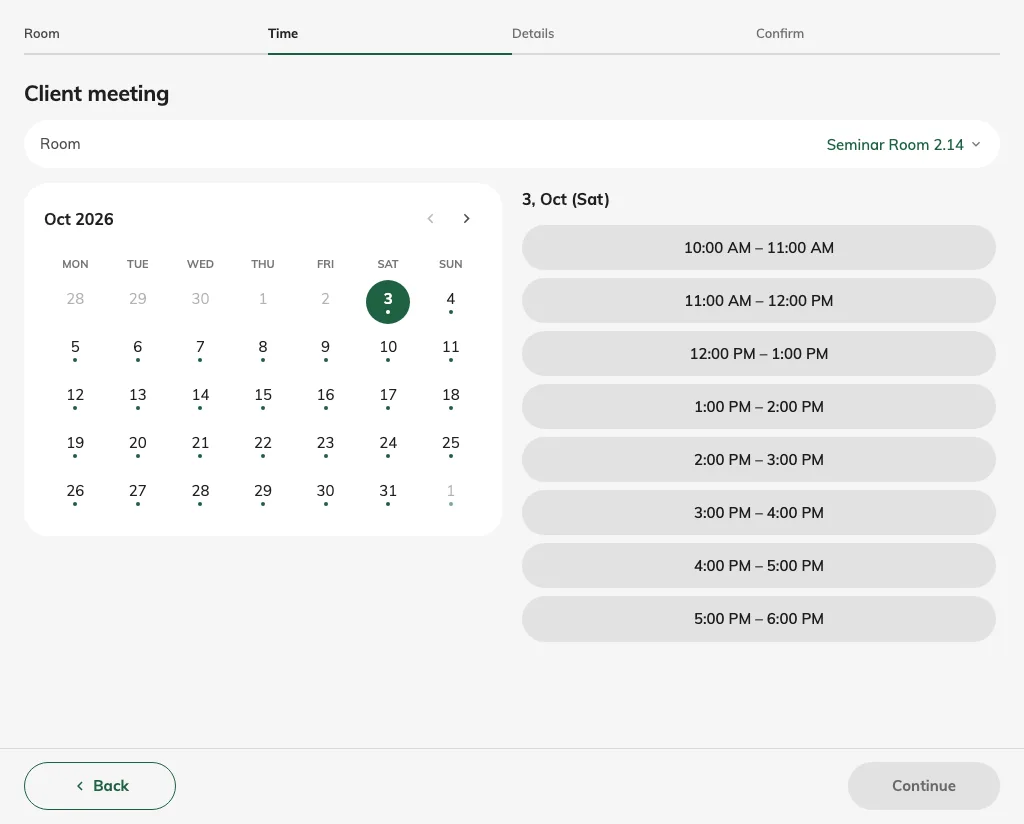Click October 20 on the calendar

[x=138, y=445]
